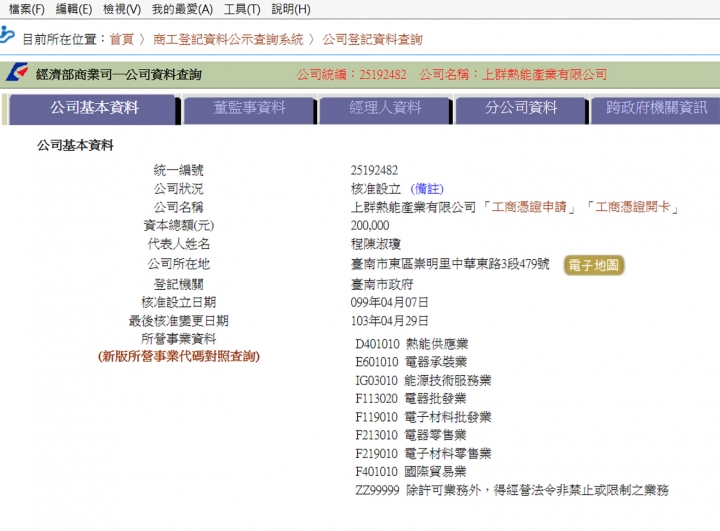The height and width of the screenshot is (531, 720).
Task: Click the 最後核准變更日期 field label
Action: (x=179, y=321)
